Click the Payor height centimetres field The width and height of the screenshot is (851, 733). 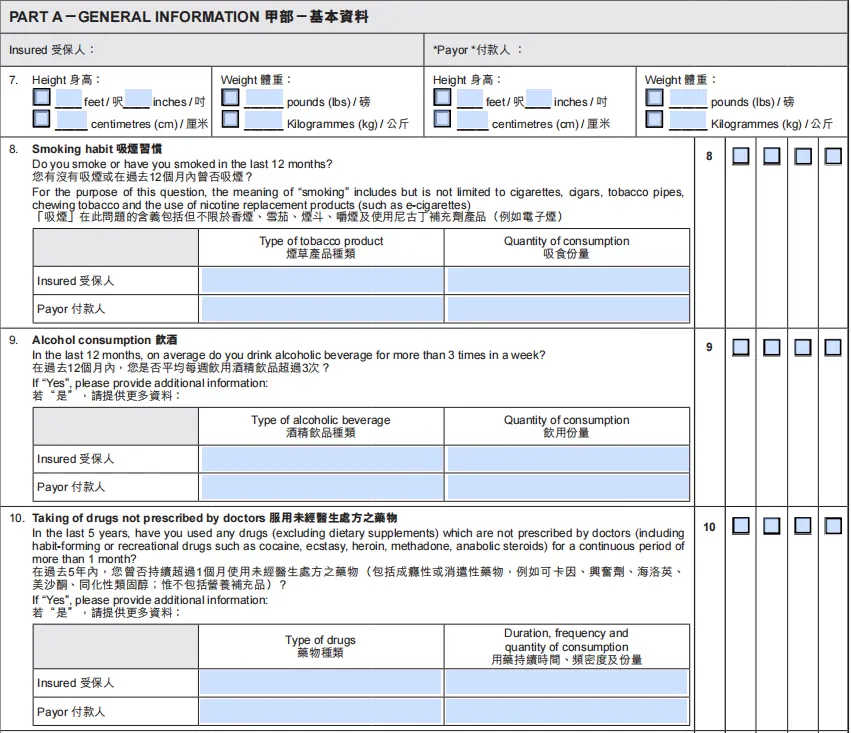coord(473,120)
